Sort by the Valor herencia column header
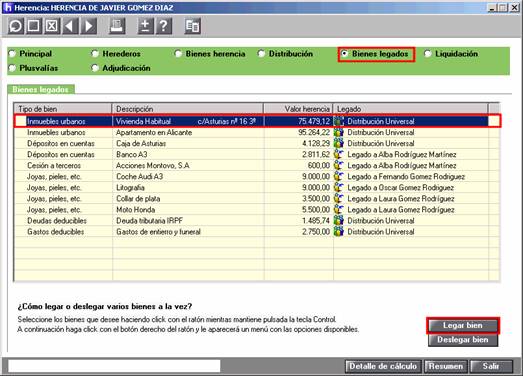 point(299,109)
